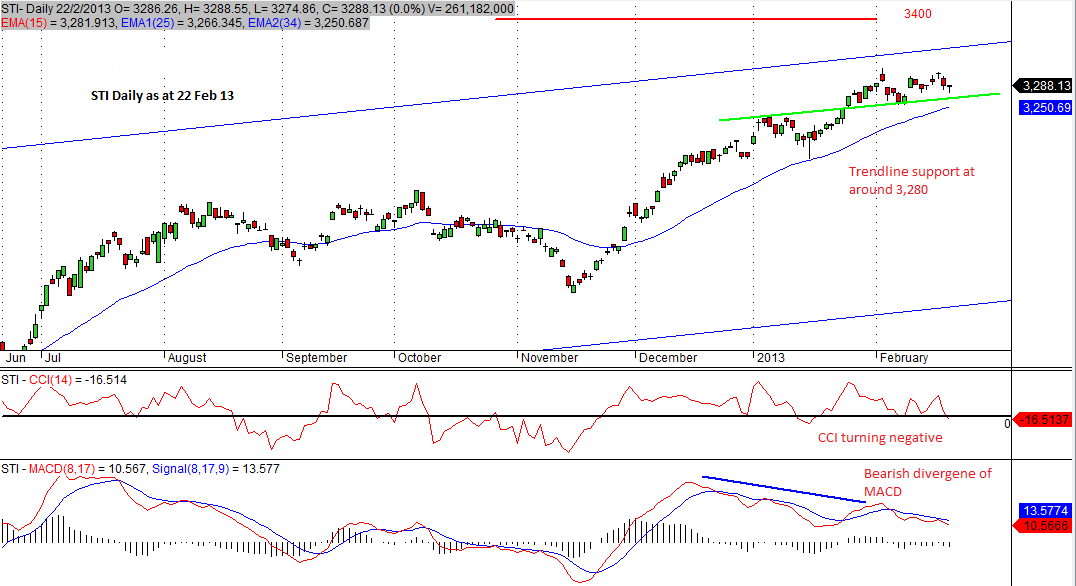
Task: Click the black 3,288.13 price tag
Action: click(1044, 86)
